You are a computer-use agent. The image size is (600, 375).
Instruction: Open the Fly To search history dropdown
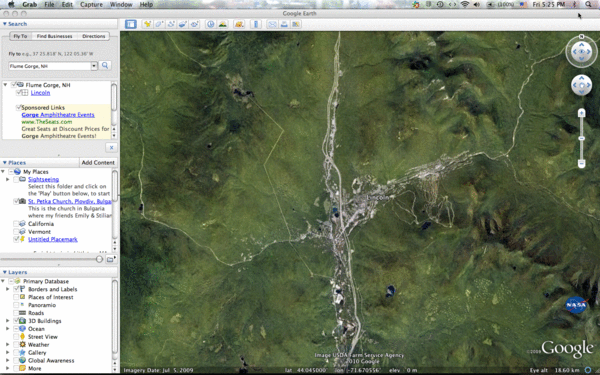(94, 66)
